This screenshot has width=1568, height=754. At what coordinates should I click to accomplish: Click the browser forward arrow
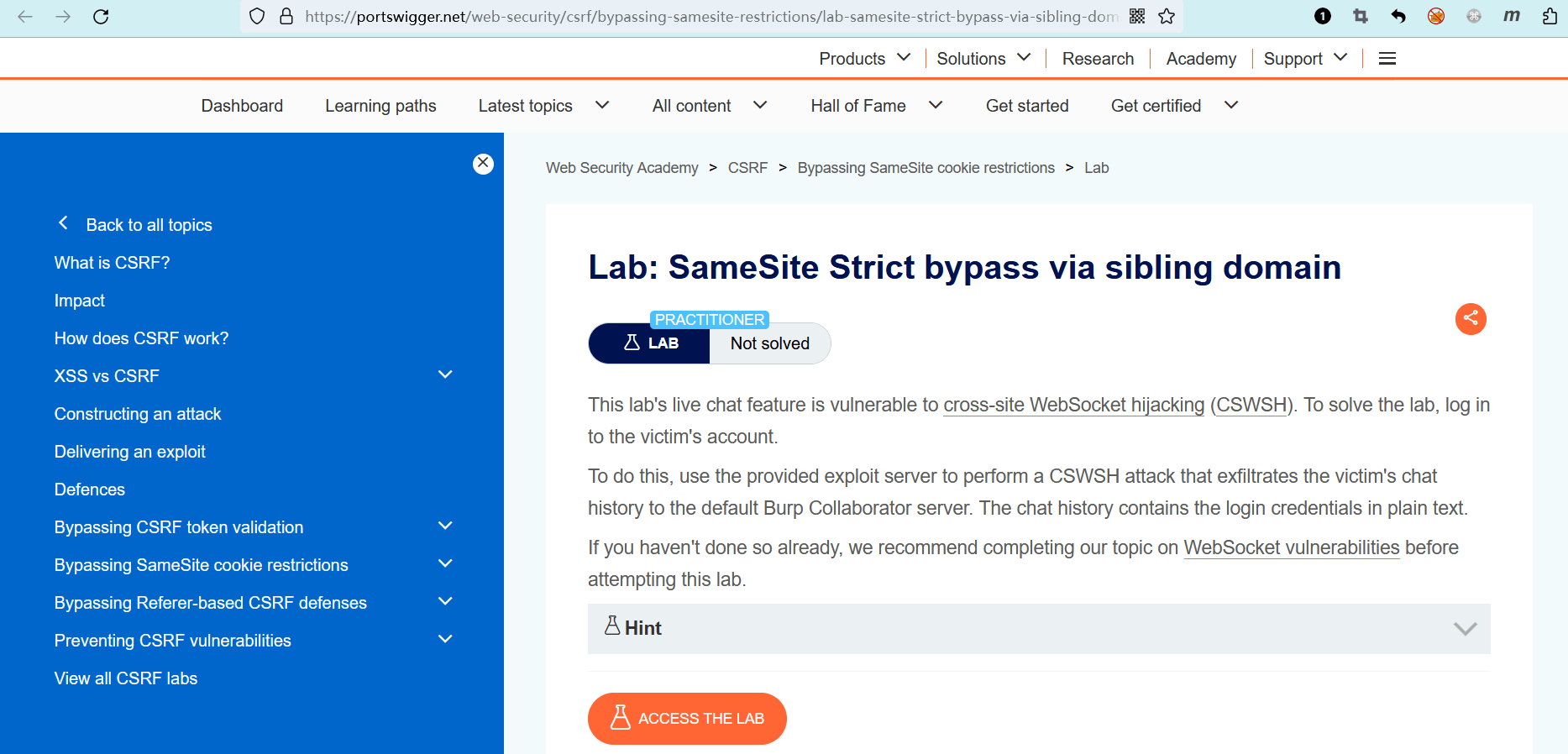pos(63,16)
